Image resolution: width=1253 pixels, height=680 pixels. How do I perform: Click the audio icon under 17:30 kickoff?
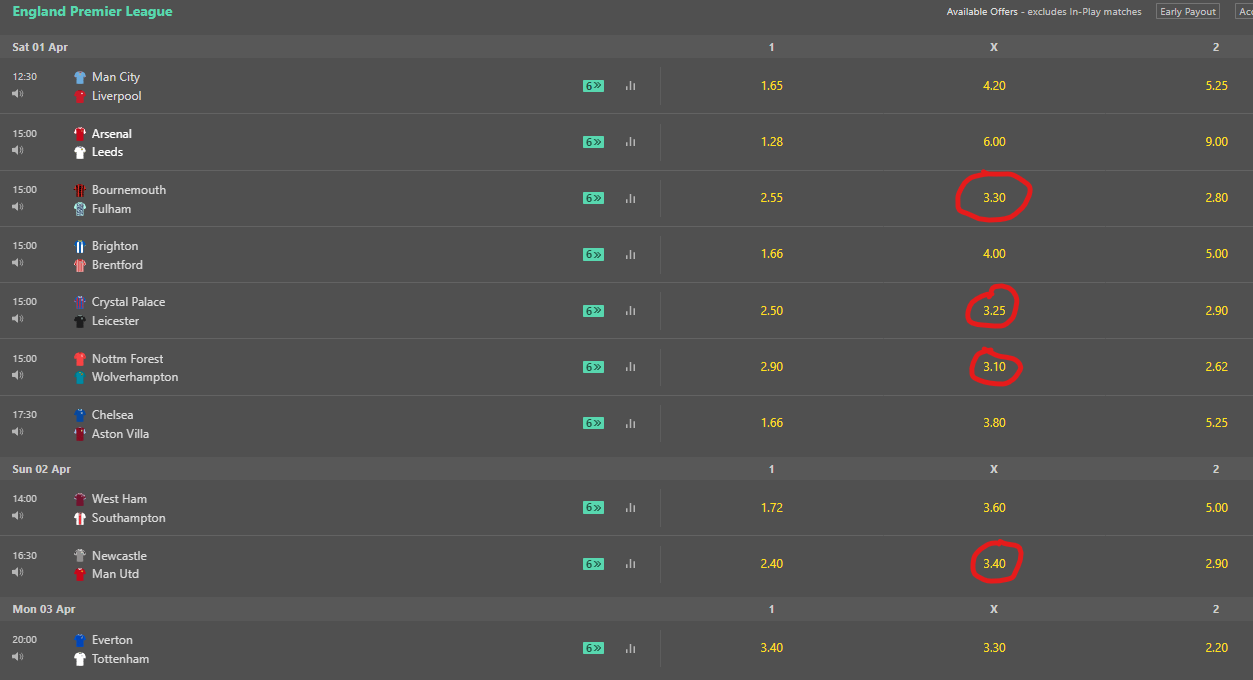click(17, 431)
